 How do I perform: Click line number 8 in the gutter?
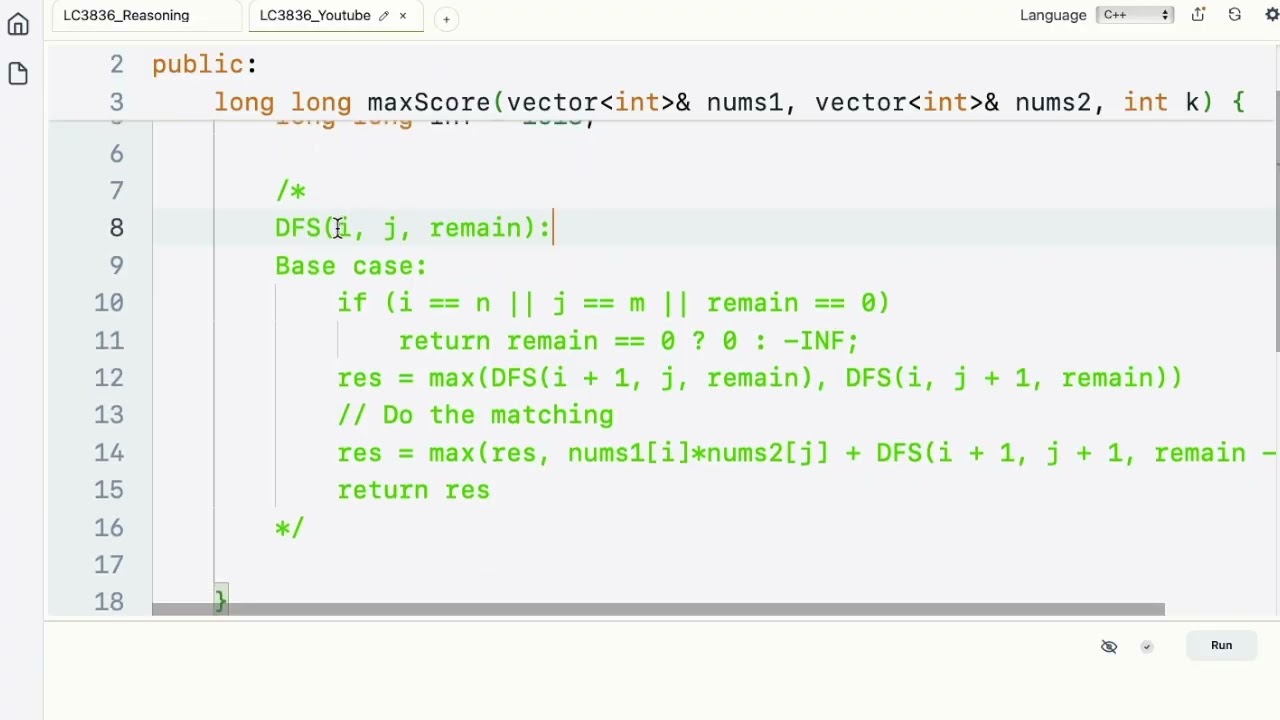tap(117, 228)
